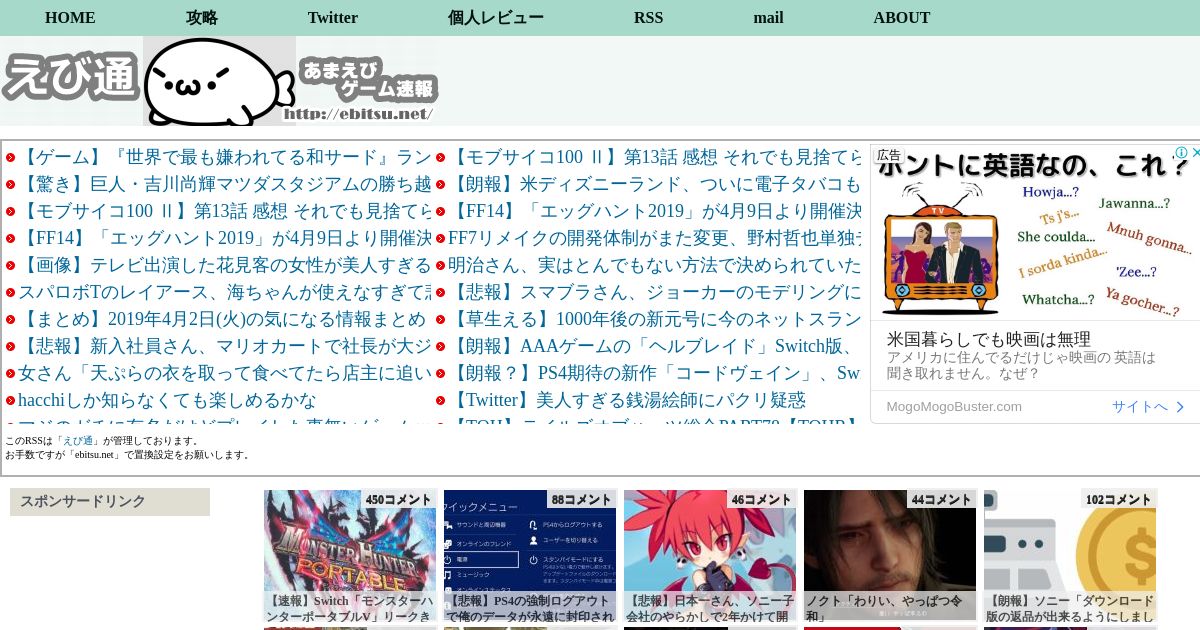This screenshot has width=1200, height=630.
Task: Click the えび通 logo text image
Action: tap(71, 76)
